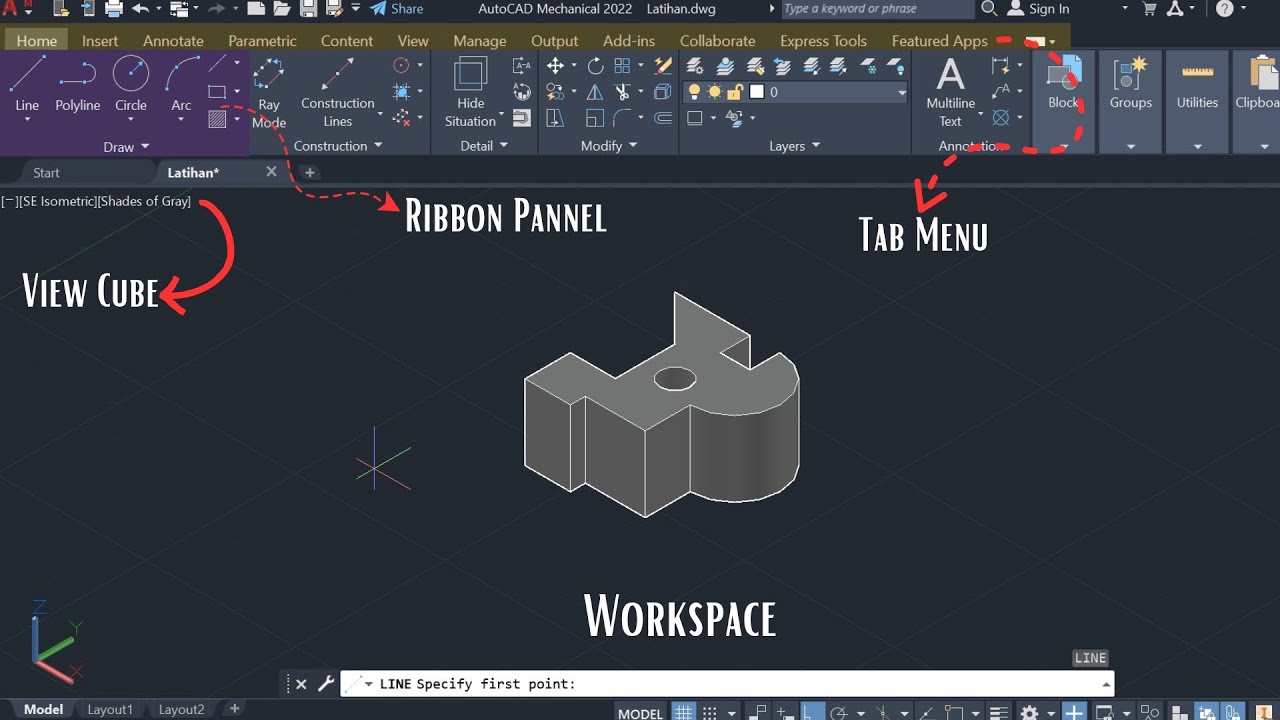The image size is (1280, 720).
Task: Click the Open folder icon in toolbar
Action: click(x=282, y=9)
